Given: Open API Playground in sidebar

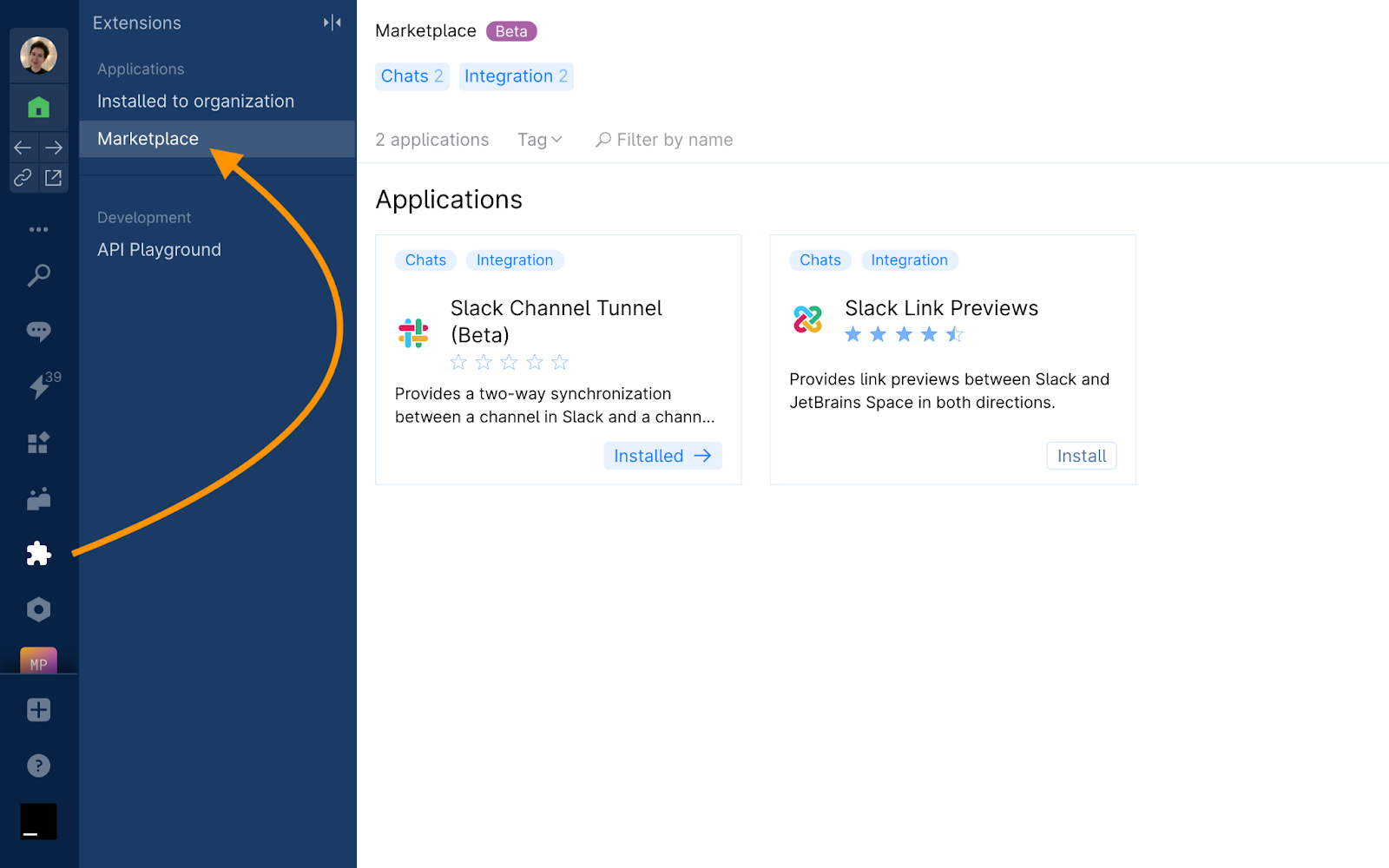Looking at the screenshot, I should coord(159,250).
